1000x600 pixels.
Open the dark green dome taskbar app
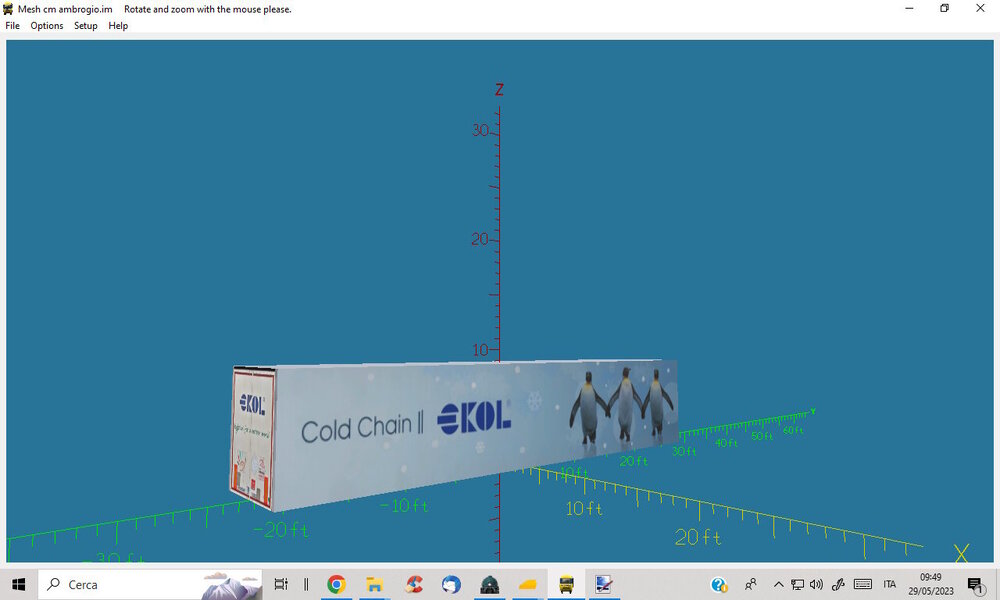489,584
